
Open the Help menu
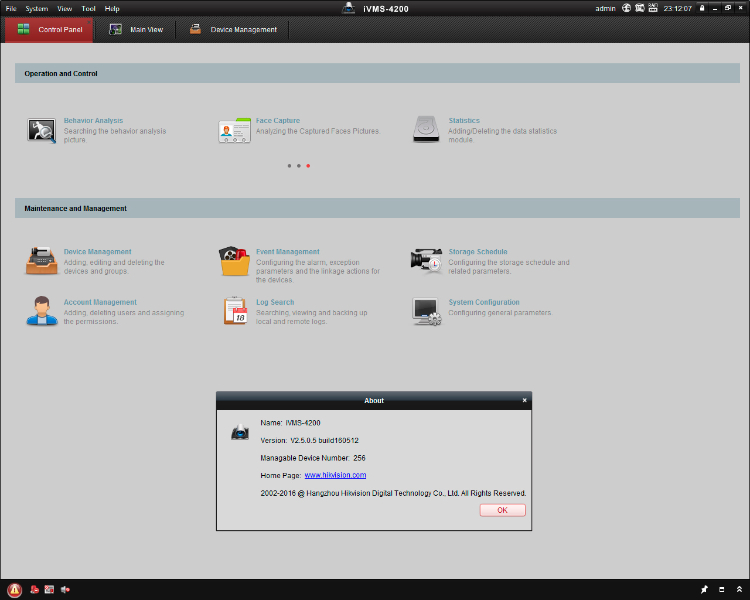coord(112,9)
